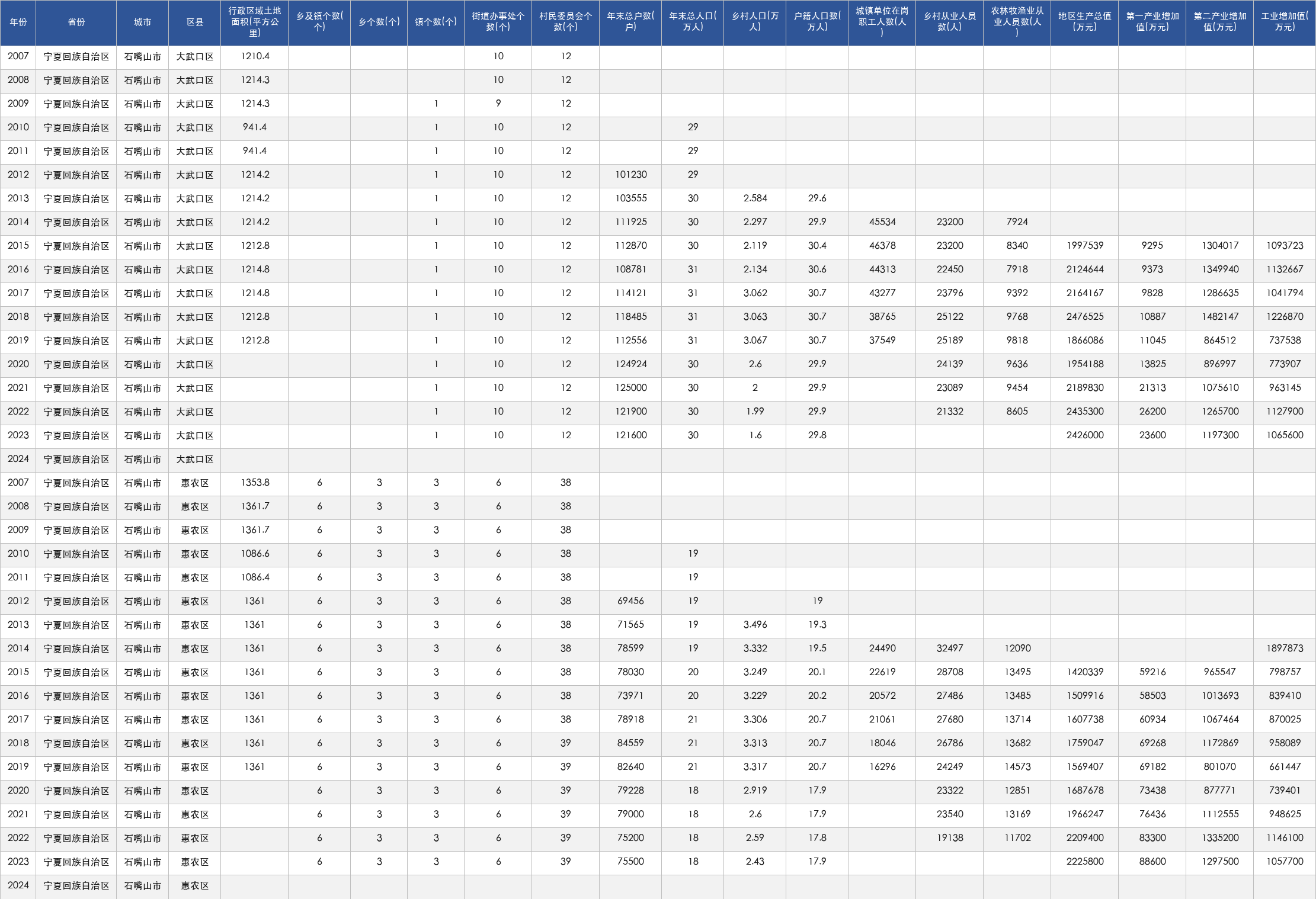This screenshot has height=899, width=1316.
Task: Select the 2024 year cell for 大武口区
Action: pyautogui.click(x=18, y=459)
